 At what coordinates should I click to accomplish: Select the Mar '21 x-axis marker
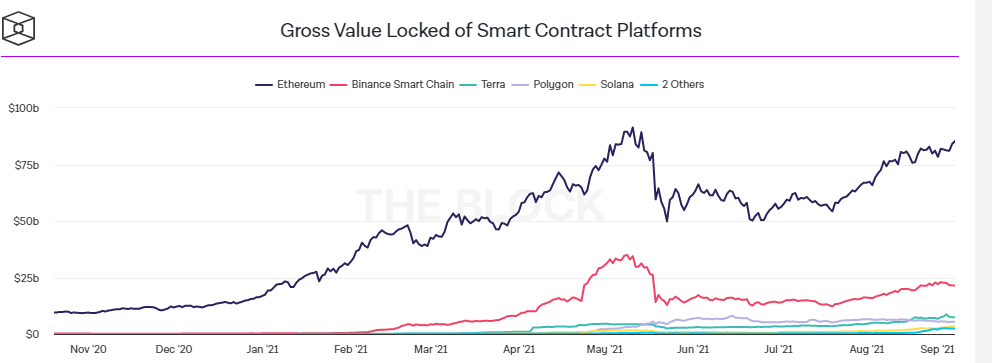click(431, 348)
